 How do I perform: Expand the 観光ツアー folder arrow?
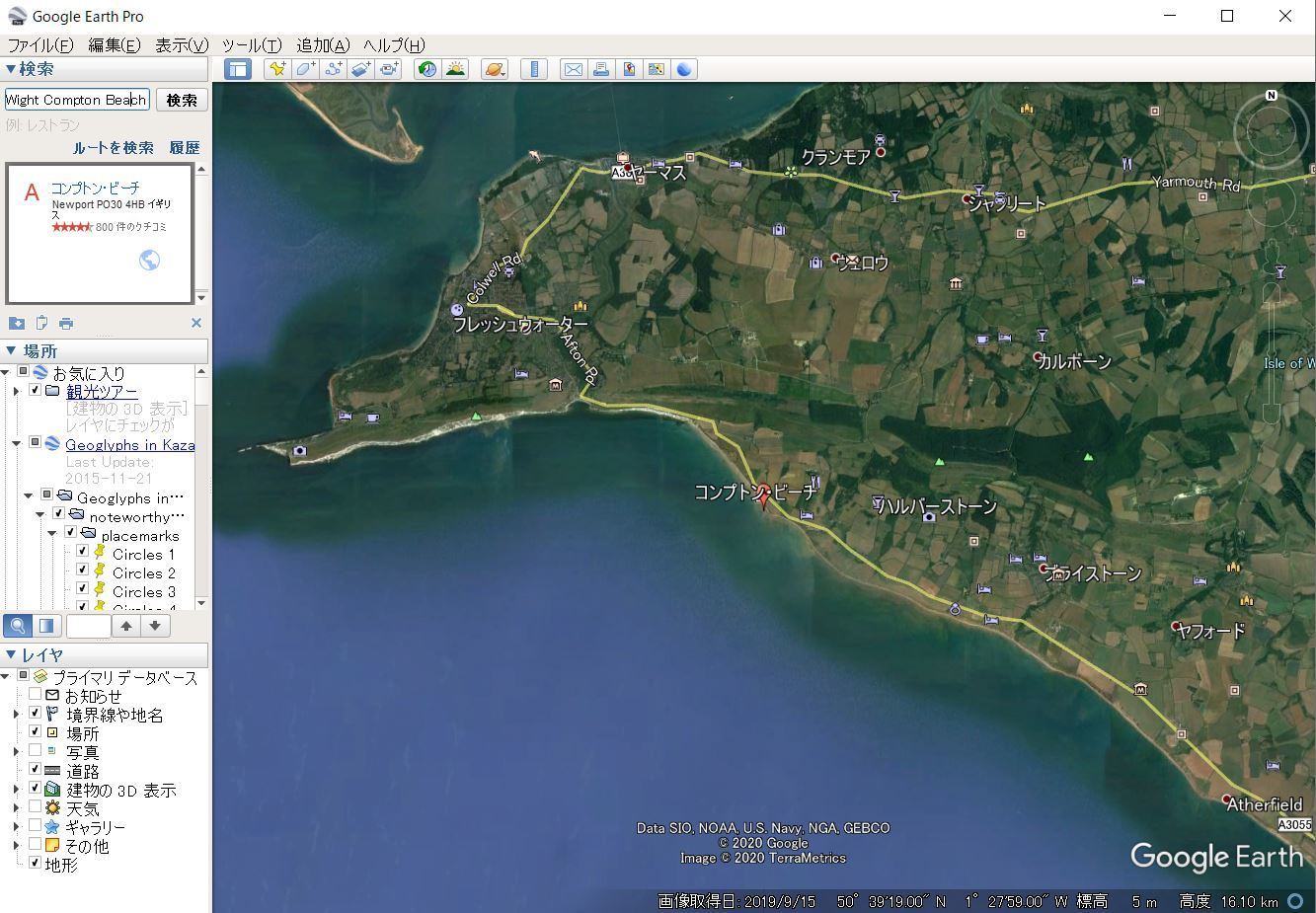coord(16,392)
